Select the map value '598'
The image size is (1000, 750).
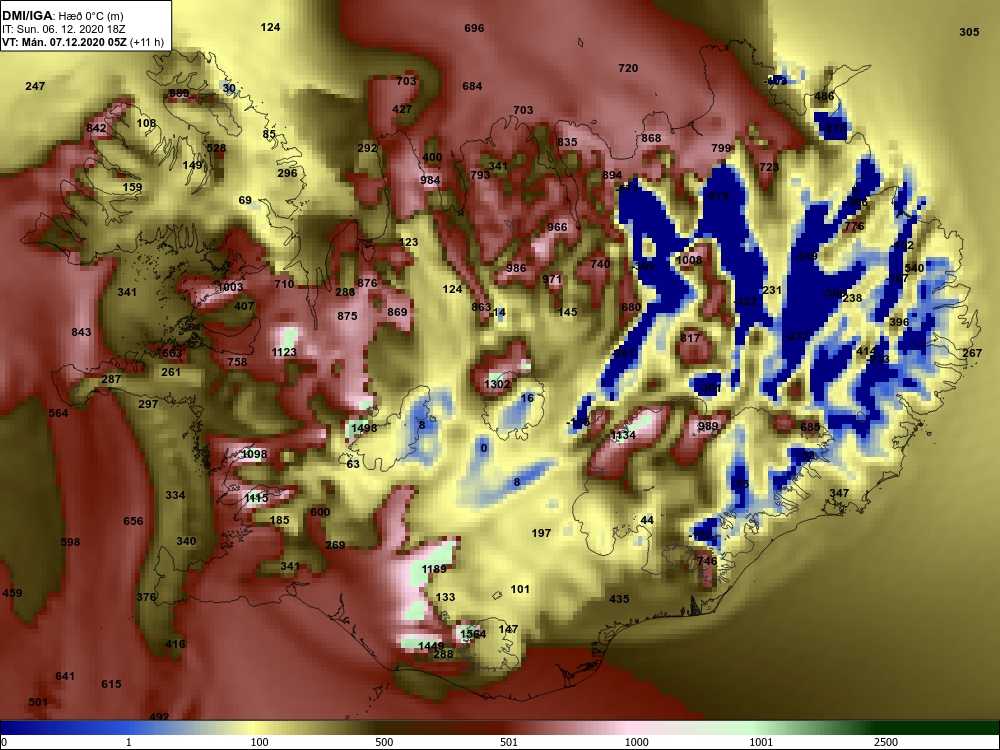tap(70, 542)
